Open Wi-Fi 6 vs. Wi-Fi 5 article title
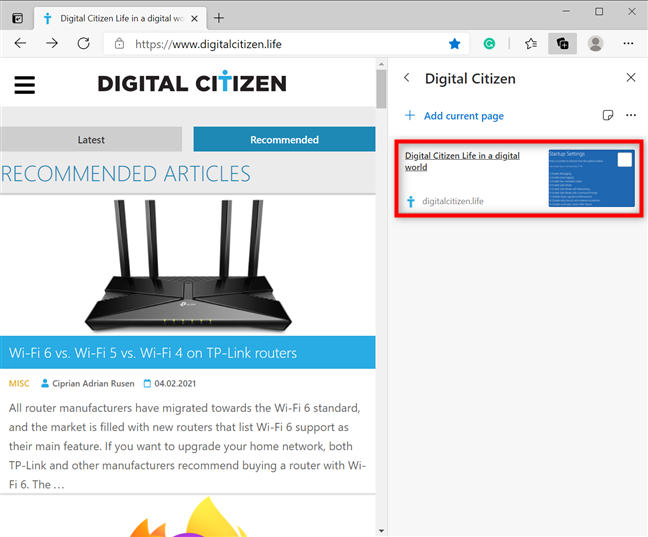The height and width of the screenshot is (537, 648). click(153, 353)
